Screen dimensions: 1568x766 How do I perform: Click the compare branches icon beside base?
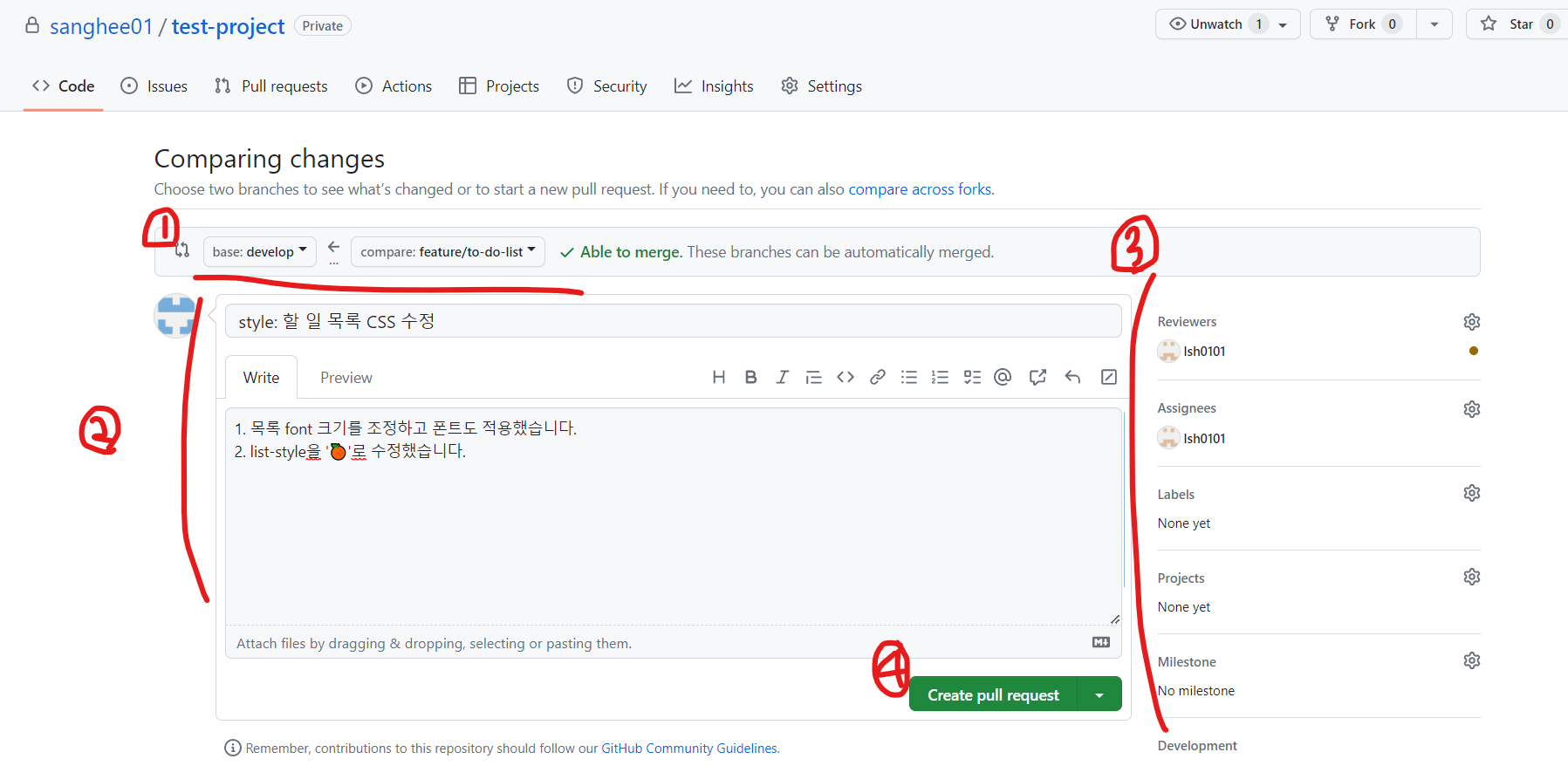[181, 251]
